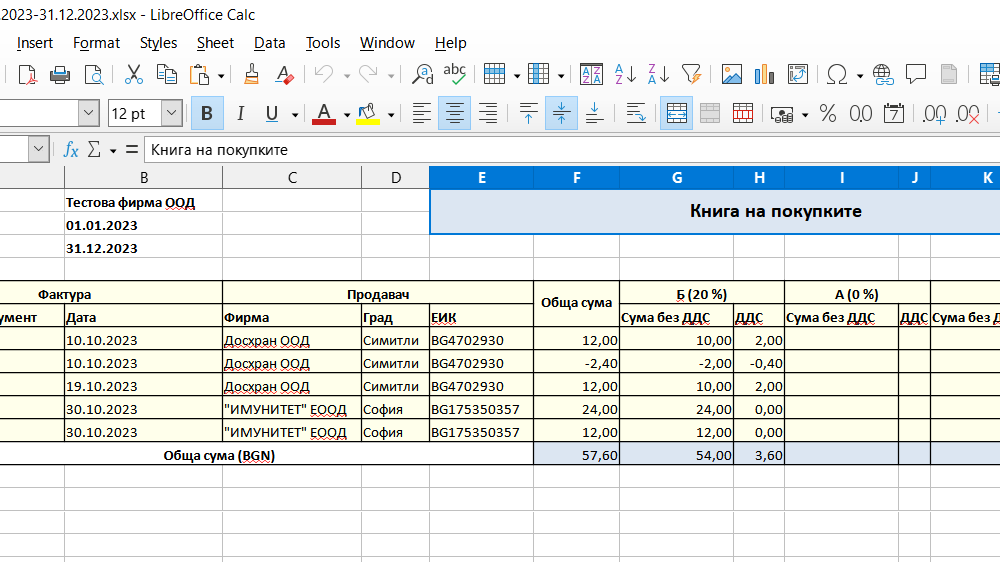Toggle Merge and Center Cells

tap(677, 114)
